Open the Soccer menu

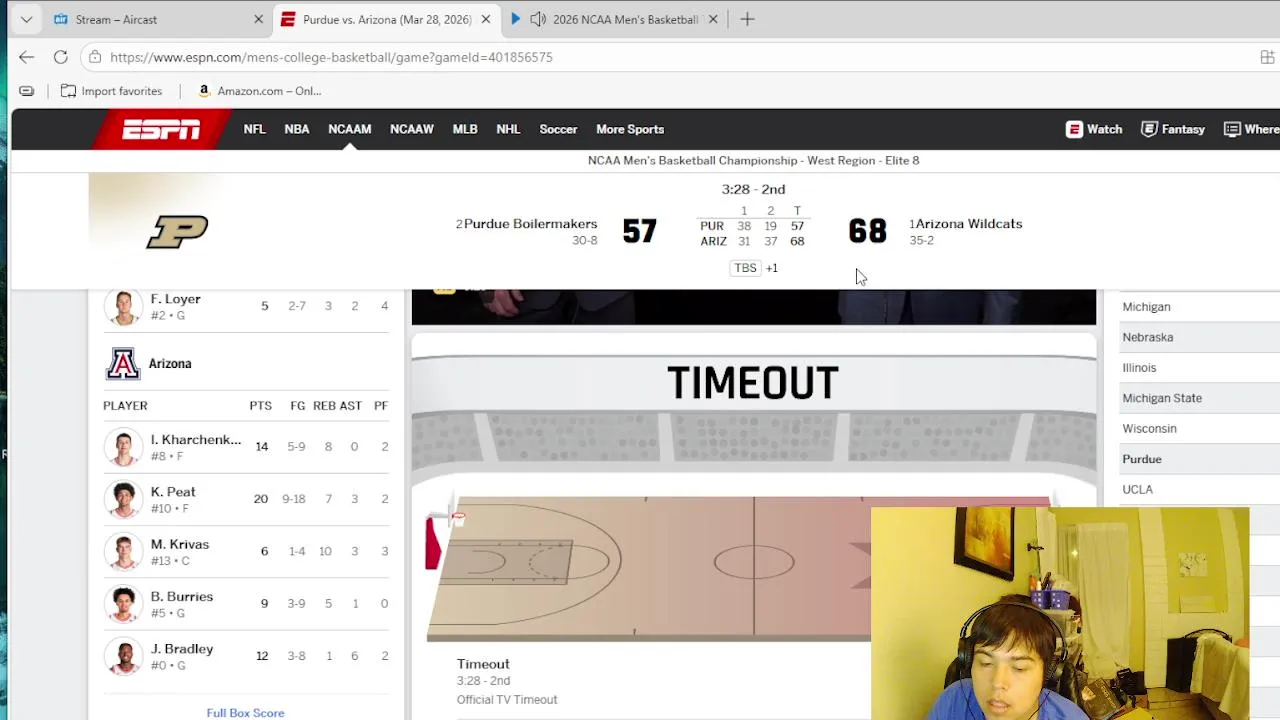coord(558,129)
